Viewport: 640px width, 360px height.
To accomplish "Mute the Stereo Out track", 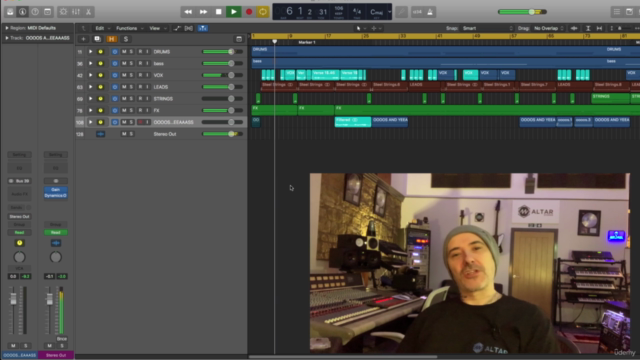I will [x=124, y=134].
